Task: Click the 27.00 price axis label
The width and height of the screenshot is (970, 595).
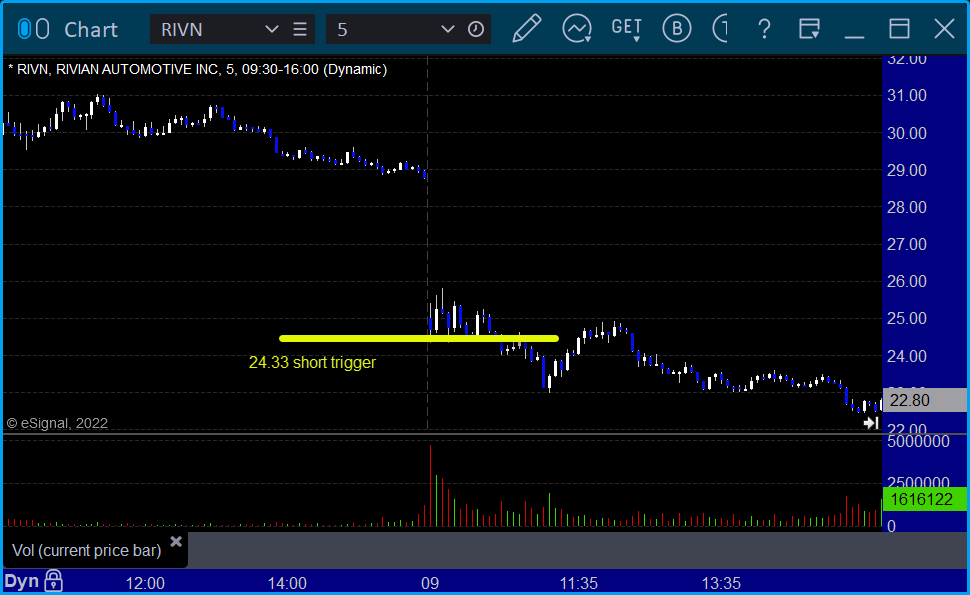Action: tap(907, 244)
